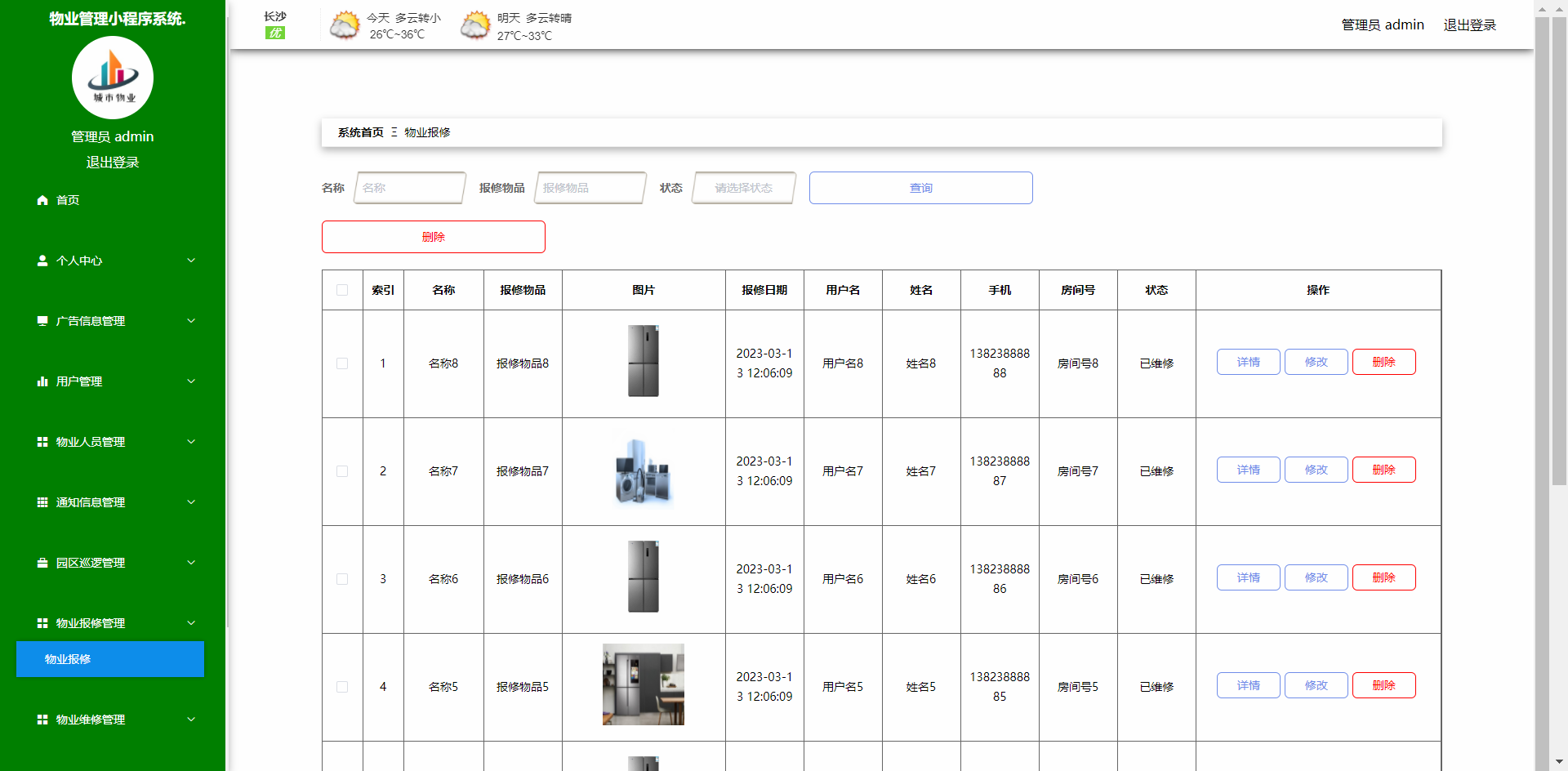Click 详情 button for 名称7

(1248, 470)
